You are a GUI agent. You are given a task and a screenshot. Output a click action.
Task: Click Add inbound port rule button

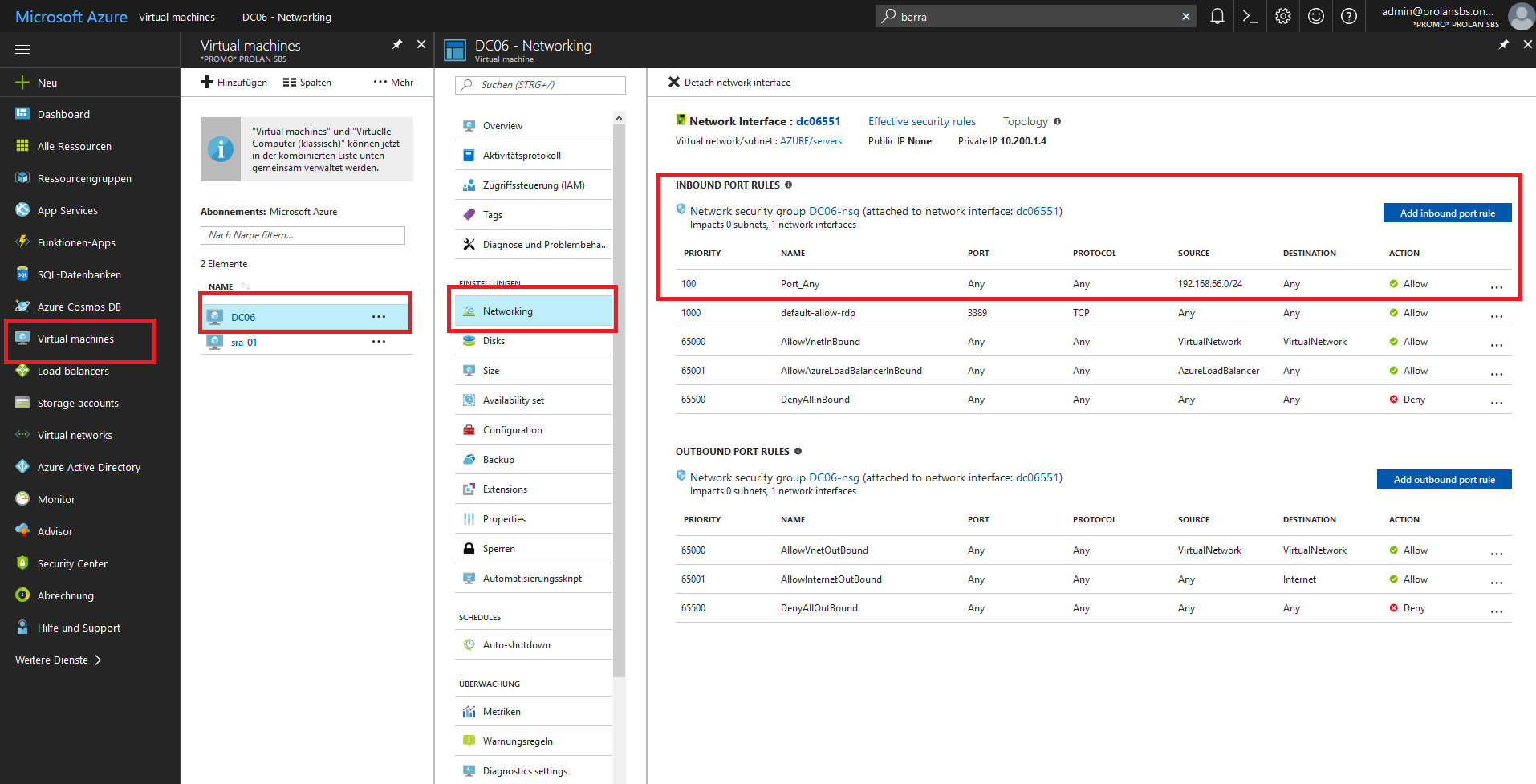tap(1446, 213)
